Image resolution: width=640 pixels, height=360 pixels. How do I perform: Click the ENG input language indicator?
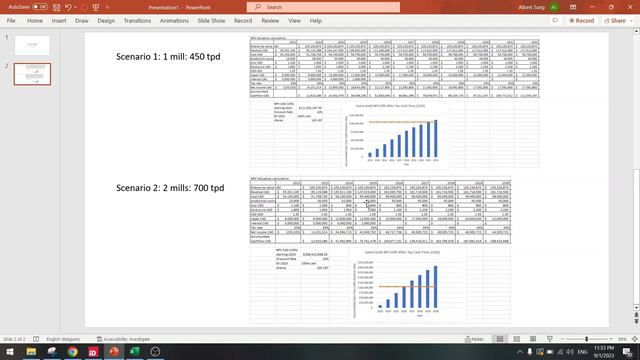[582, 352]
